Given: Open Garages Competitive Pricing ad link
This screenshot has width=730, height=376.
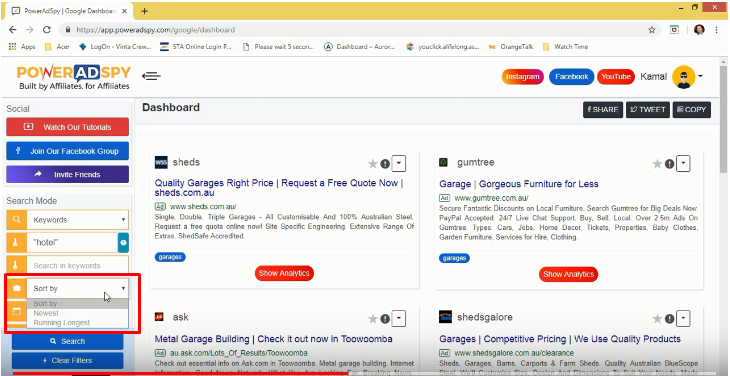Looking at the screenshot, I should 560,339.
